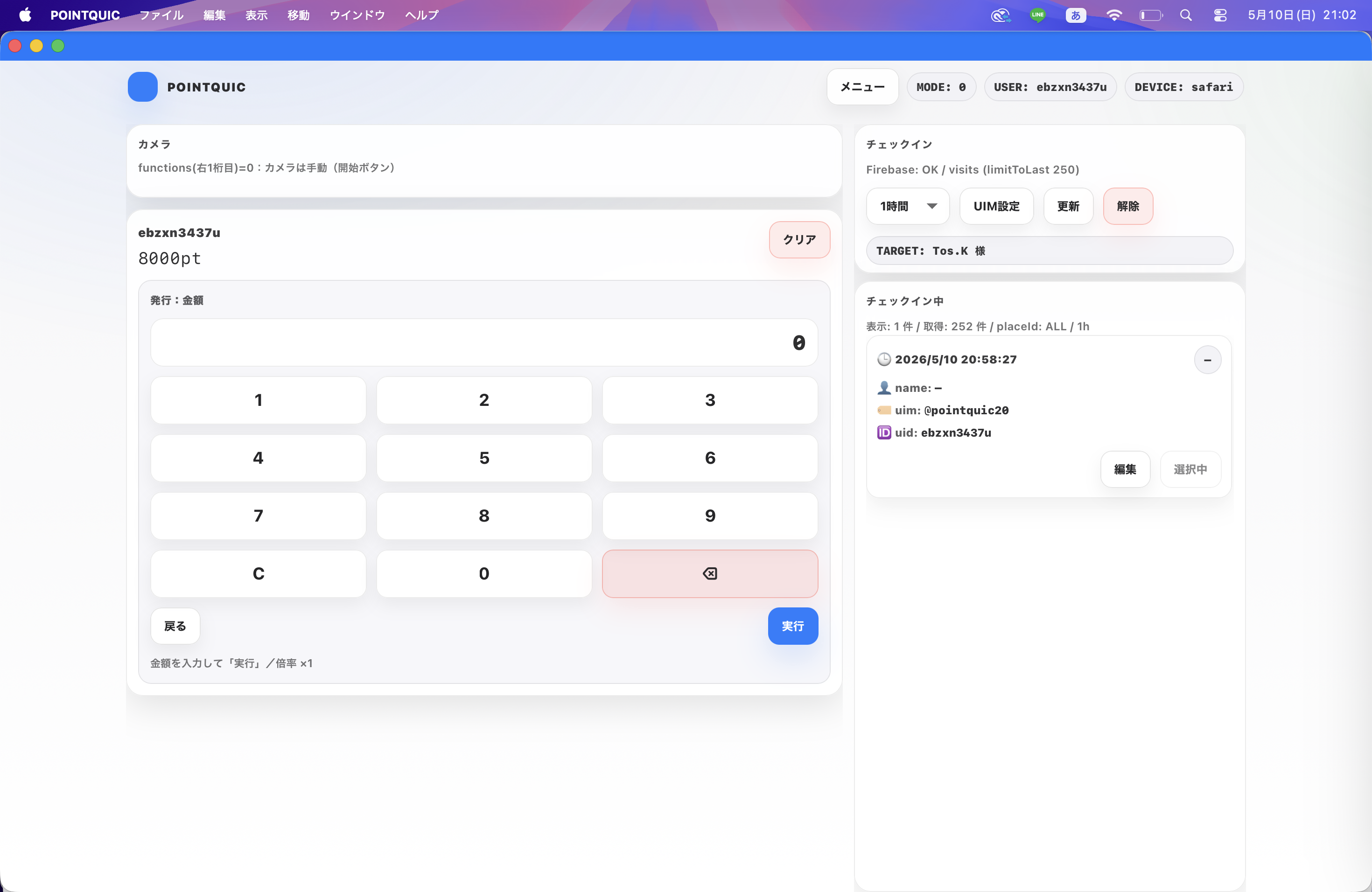The image size is (1372, 892).
Task: Click the TARGET: Tos.K 様 field
Action: pos(1050,251)
